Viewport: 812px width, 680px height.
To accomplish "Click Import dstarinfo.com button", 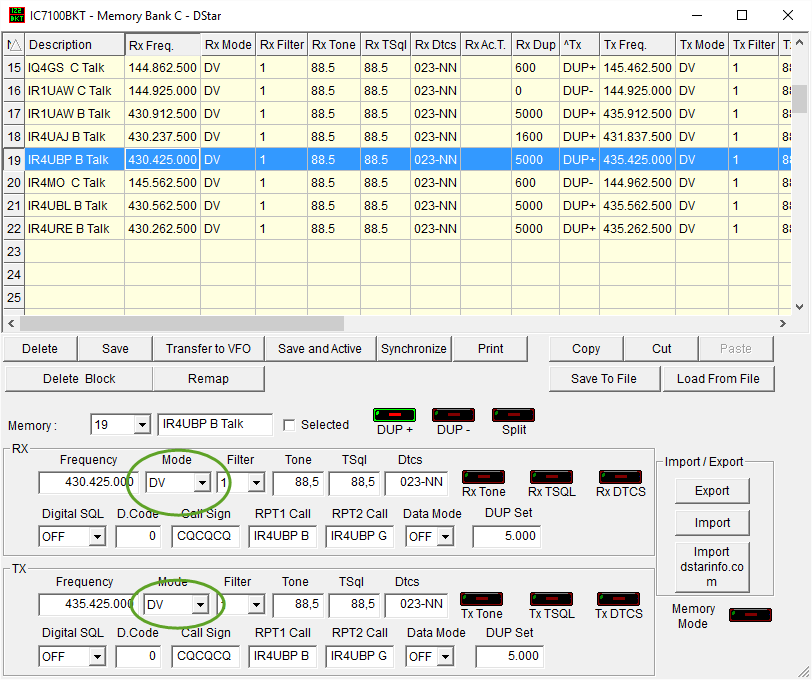I will click(x=712, y=567).
